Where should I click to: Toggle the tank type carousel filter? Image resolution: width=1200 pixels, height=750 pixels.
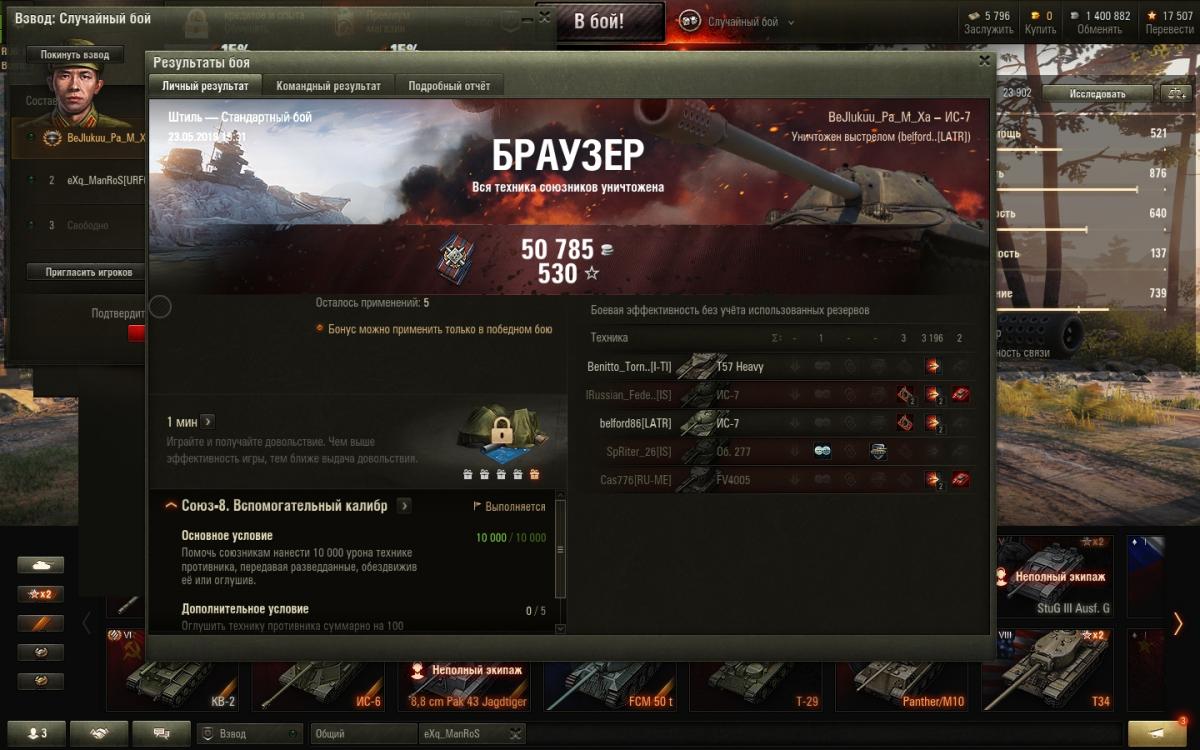(41, 565)
